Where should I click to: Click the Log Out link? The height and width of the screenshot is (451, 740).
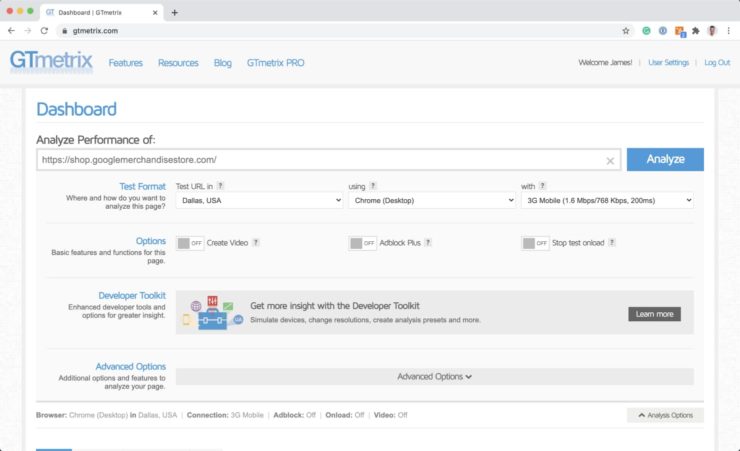tap(717, 62)
